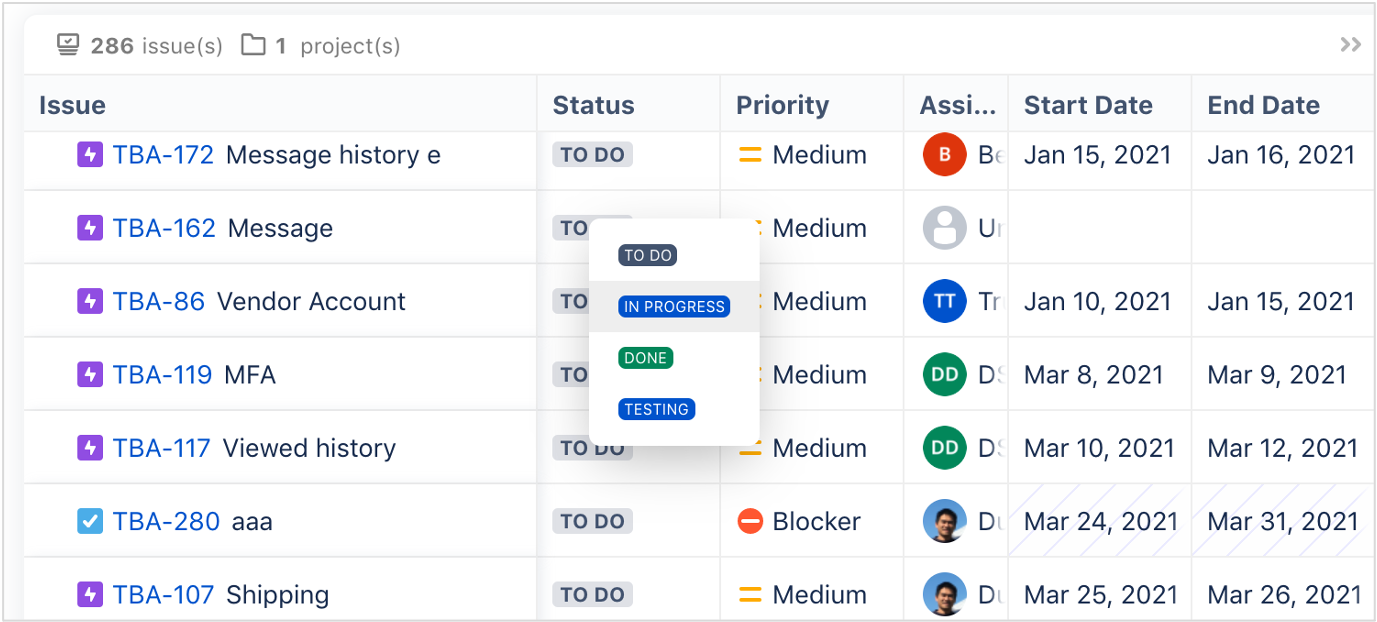This screenshot has width=1377, height=622.
Task: Open the status dropdown for TBA-107 Shipping
Action: [x=592, y=595]
